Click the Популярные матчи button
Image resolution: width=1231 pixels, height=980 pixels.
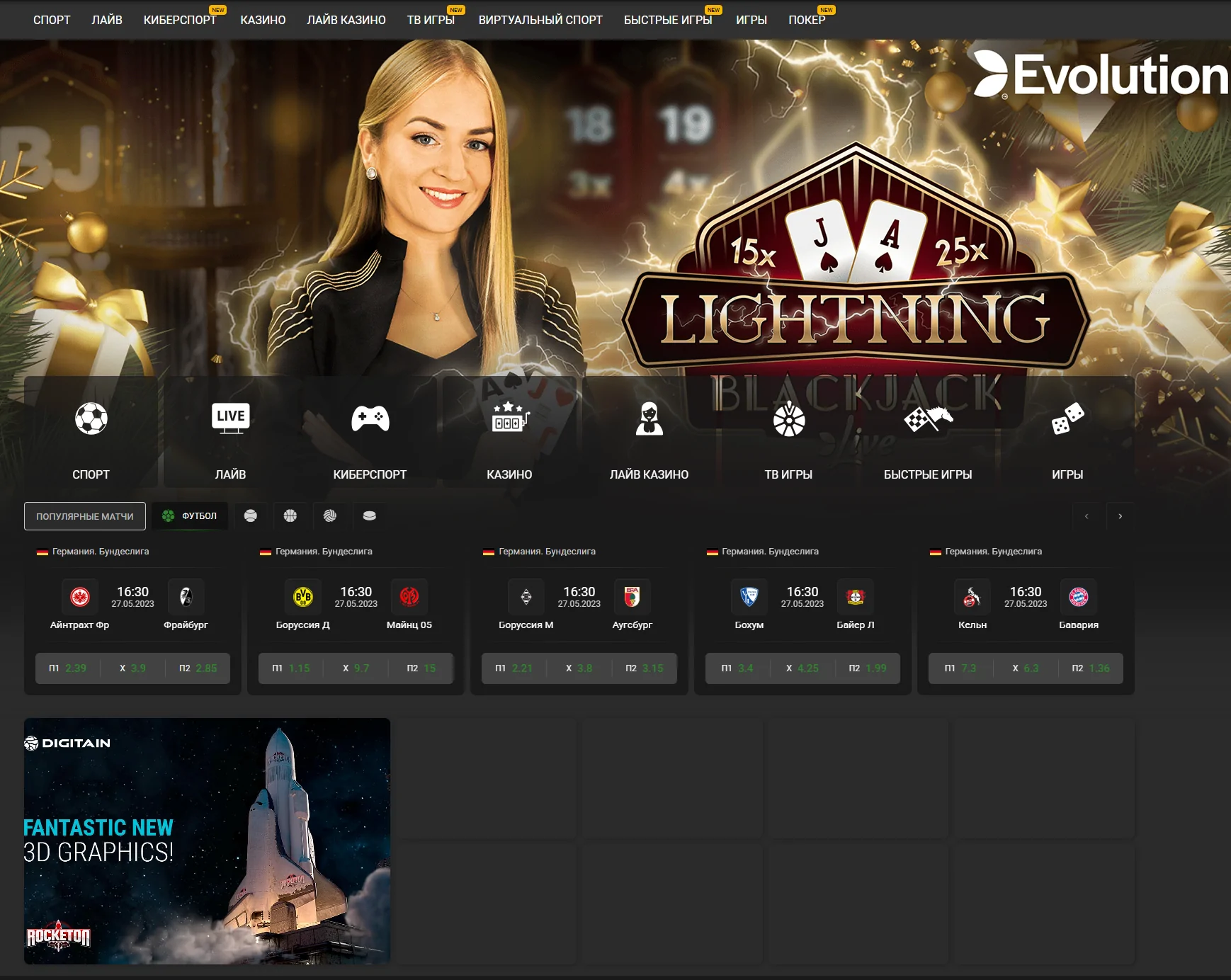click(85, 516)
